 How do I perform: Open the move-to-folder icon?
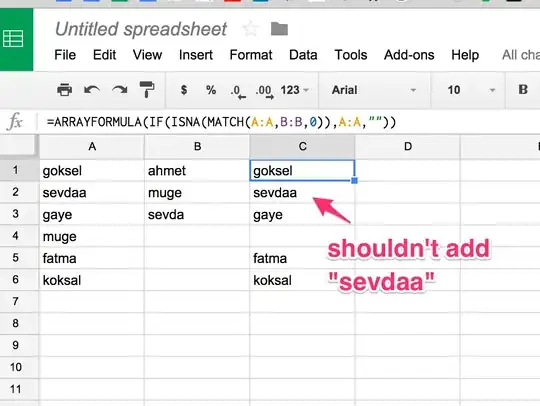point(279,29)
